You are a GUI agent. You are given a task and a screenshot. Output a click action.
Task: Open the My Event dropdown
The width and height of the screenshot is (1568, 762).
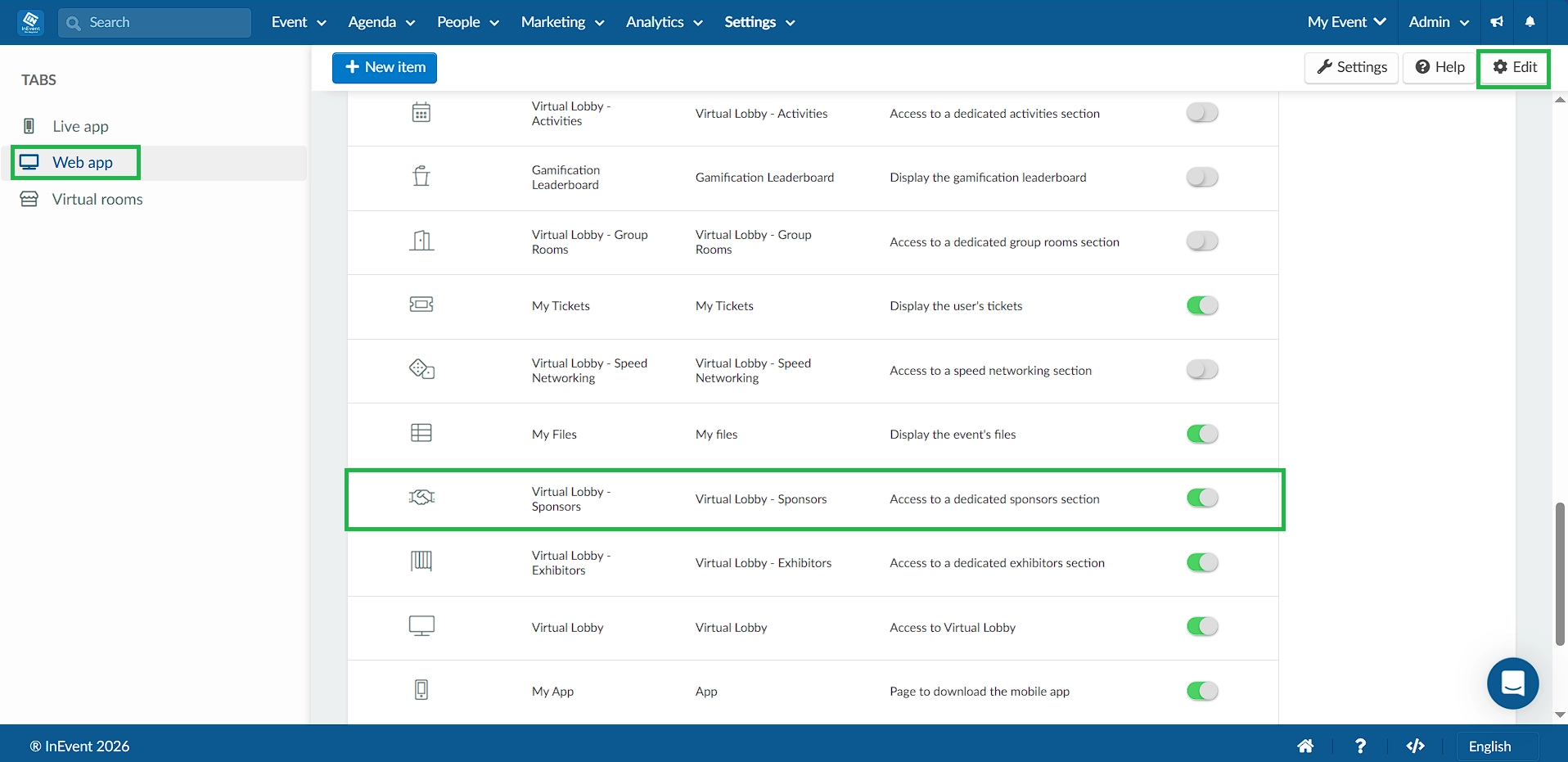[1346, 22]
